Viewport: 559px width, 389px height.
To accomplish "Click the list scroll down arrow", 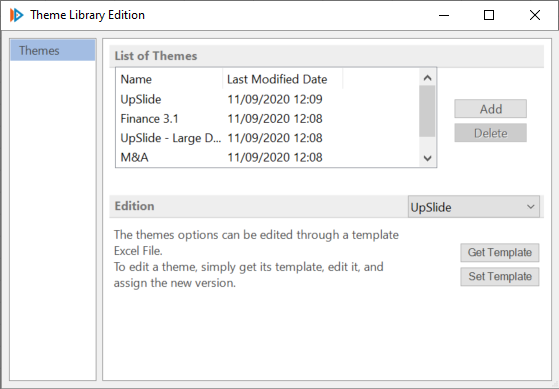I will coord(427,158).
